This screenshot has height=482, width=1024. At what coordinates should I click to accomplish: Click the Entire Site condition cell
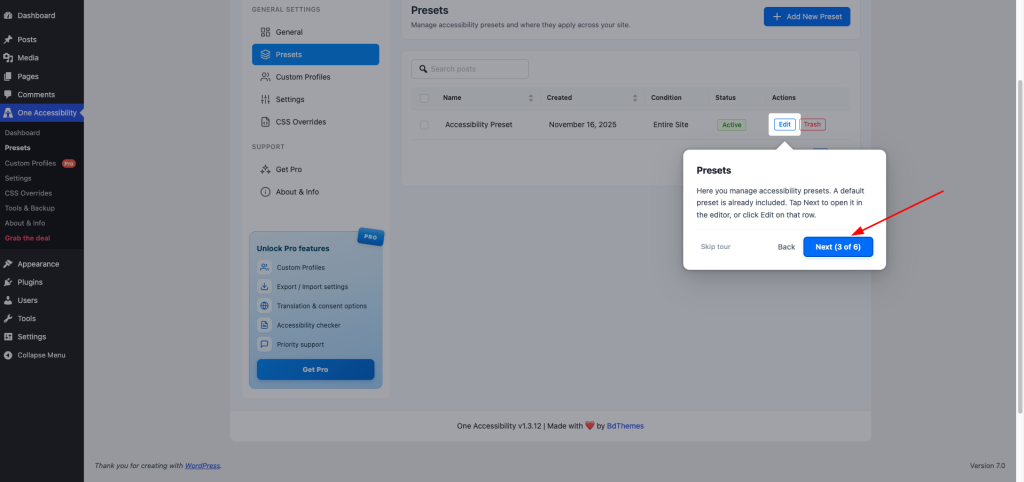click(671, 124)
